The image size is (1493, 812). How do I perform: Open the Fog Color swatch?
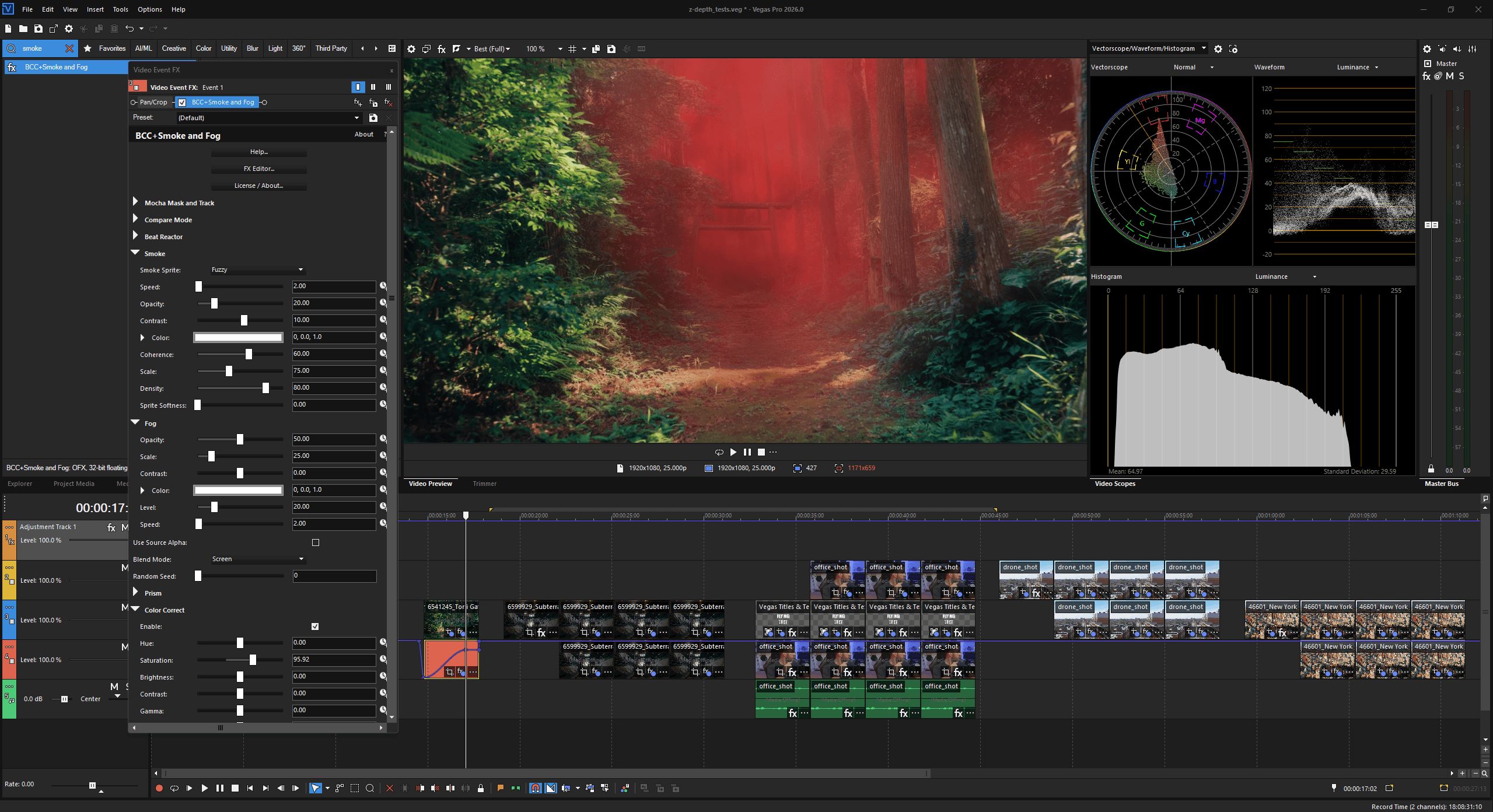point(237,490)
